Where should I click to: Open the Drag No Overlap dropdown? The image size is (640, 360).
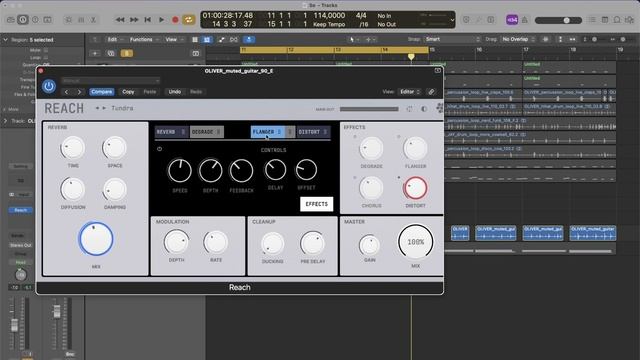click(518, 39)
